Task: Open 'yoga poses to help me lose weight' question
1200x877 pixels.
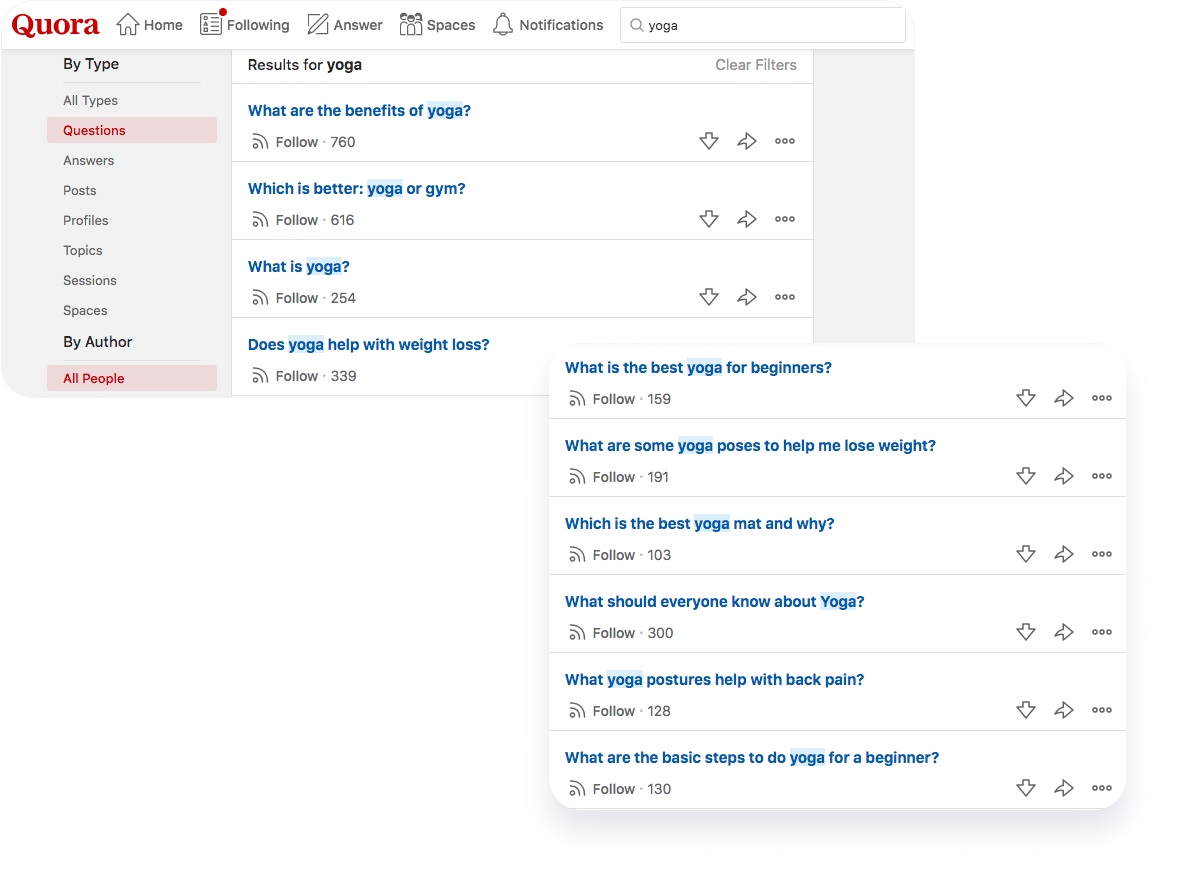Action: pos(750,446)
